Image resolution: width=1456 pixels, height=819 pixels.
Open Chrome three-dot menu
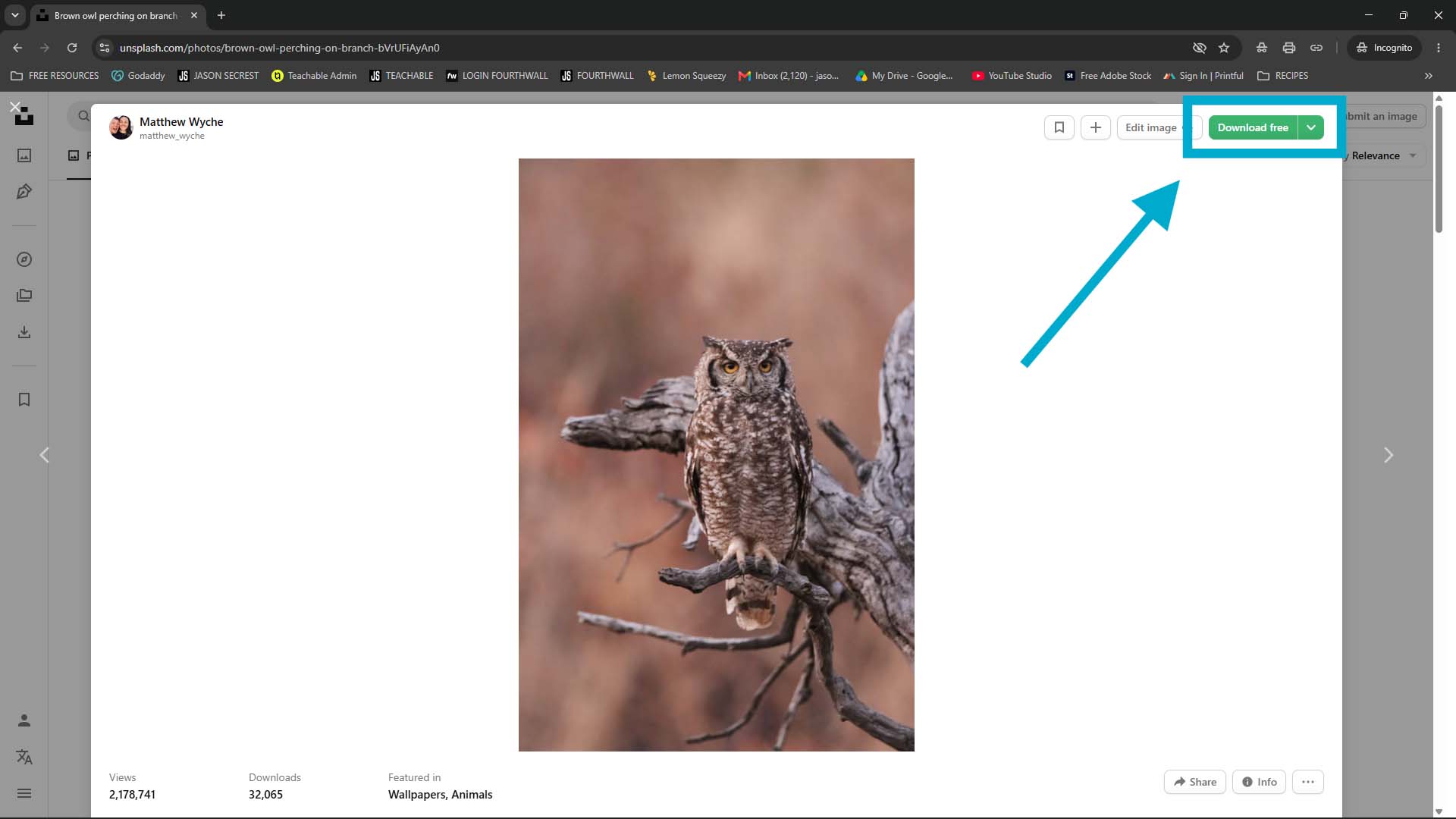(x=1439, y=48)
